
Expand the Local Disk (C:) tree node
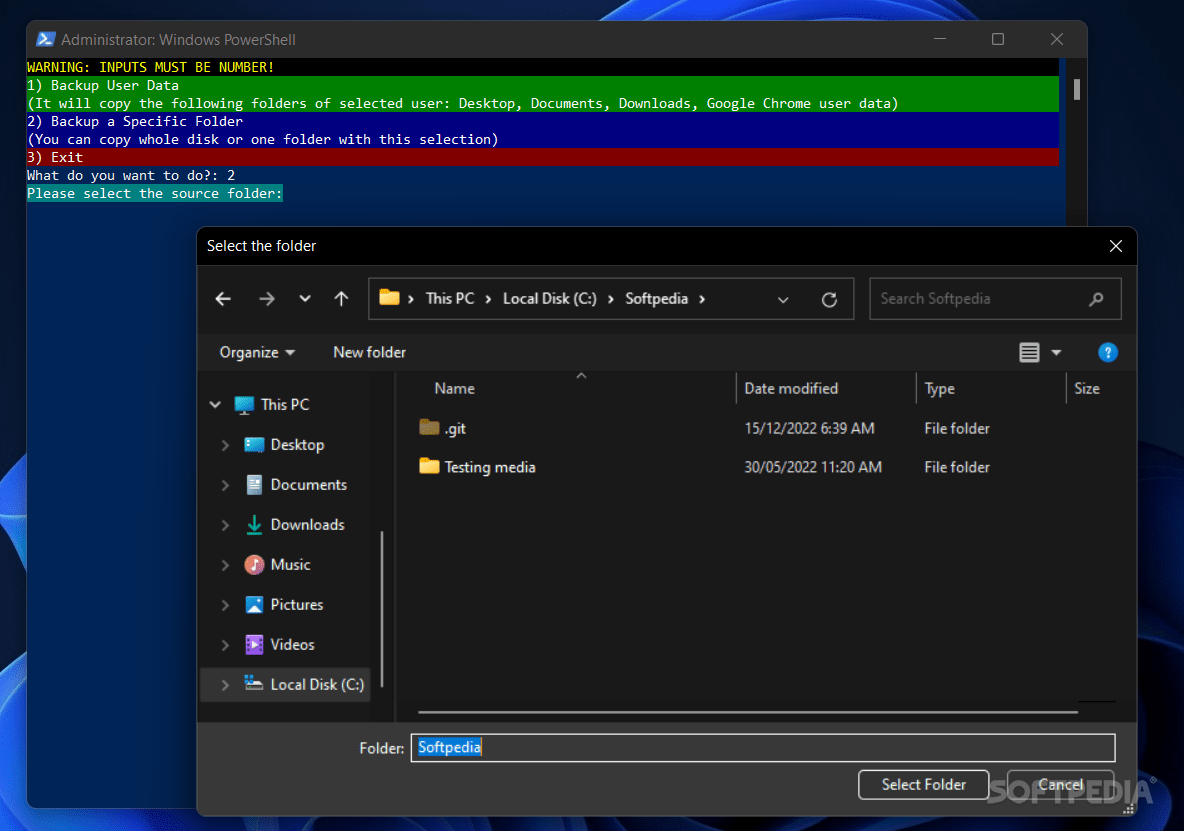pos(225,685)
